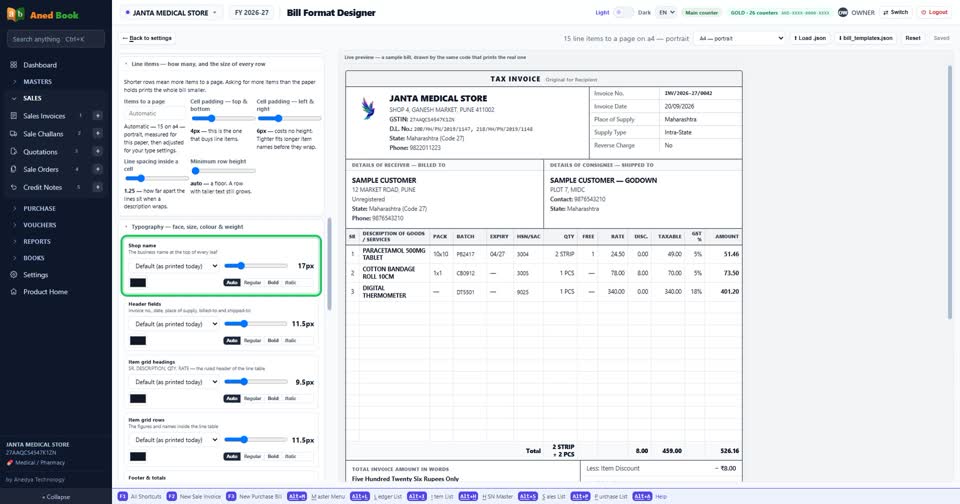This screenshot has height=504, width=960.
Task: Open the JANTA MEDICAL STORE company dropdown
Action: point(171,12)
